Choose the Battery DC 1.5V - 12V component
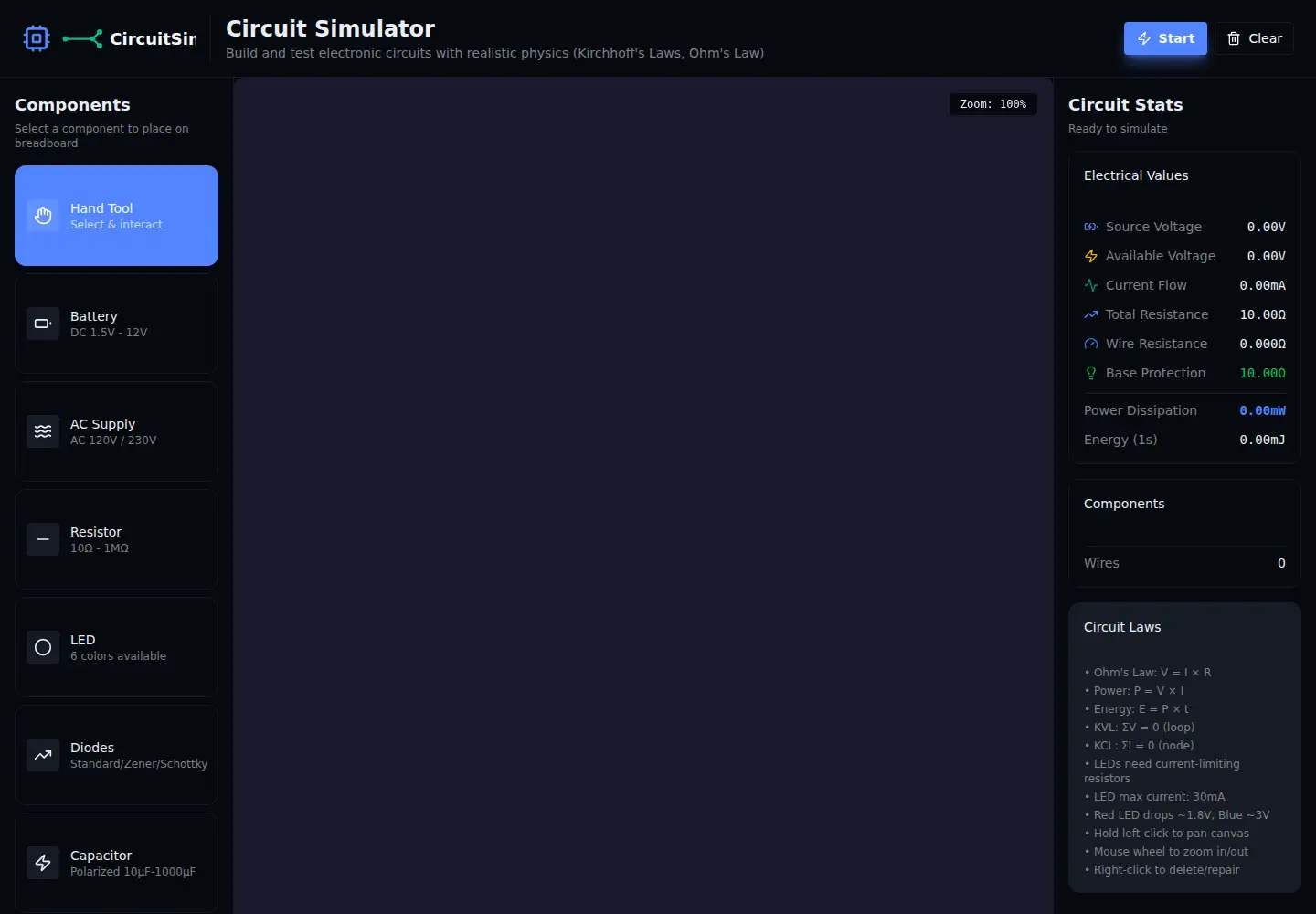Screen dimensions: 1316x914 tap(116, 324)
